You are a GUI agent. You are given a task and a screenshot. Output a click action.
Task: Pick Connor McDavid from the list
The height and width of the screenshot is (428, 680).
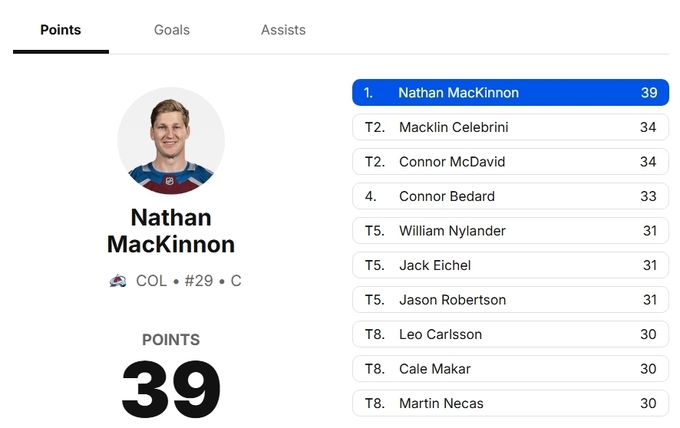click(510, 162)
